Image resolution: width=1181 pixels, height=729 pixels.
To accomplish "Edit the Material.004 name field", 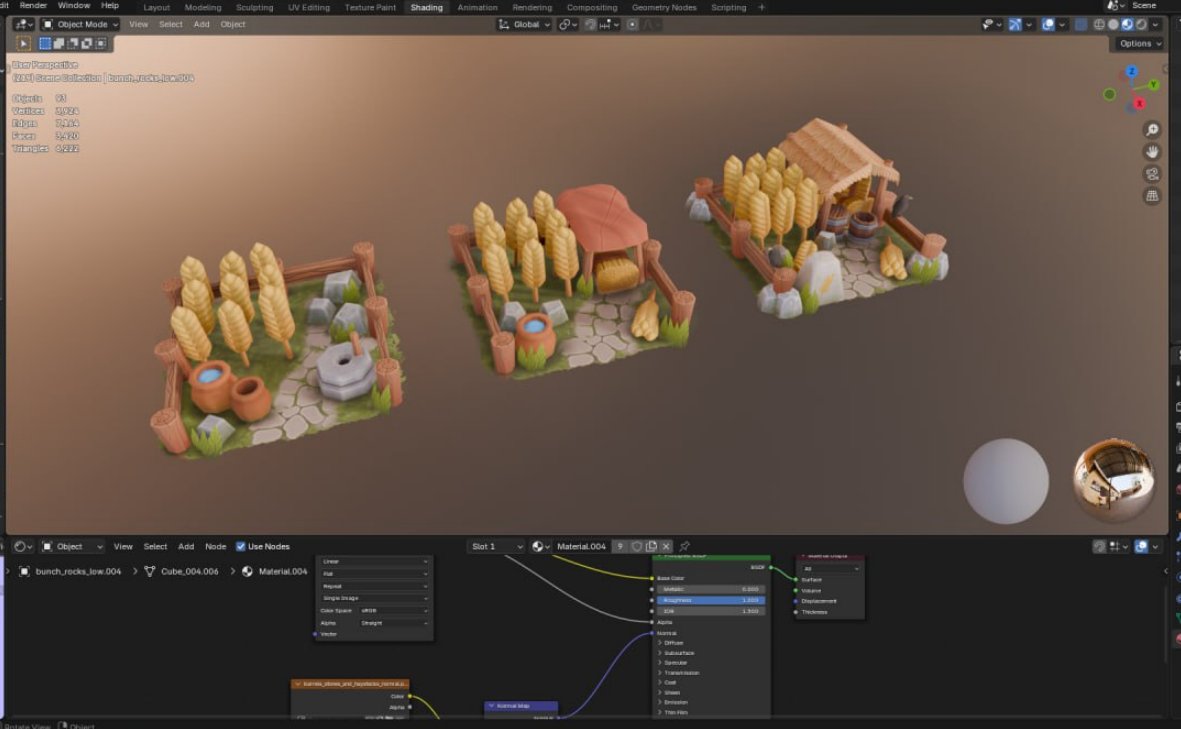I will pyautogui.click(x=581, y=547).
